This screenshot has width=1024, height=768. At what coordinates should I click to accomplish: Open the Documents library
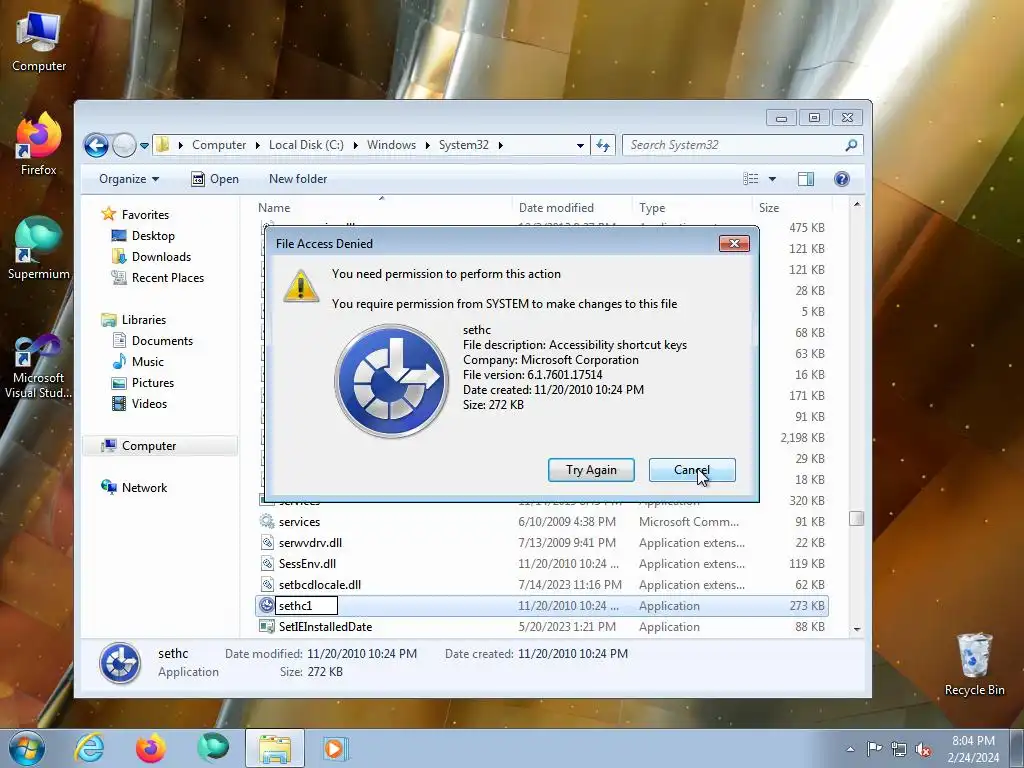pos(162,341)
